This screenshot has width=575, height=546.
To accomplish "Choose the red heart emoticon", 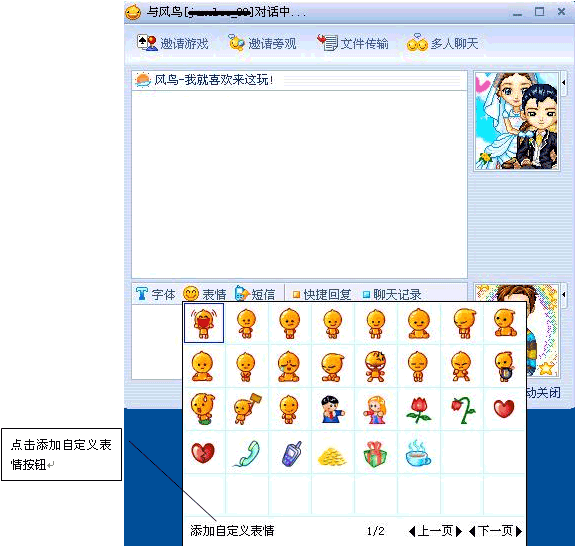I will click(504, 409).
